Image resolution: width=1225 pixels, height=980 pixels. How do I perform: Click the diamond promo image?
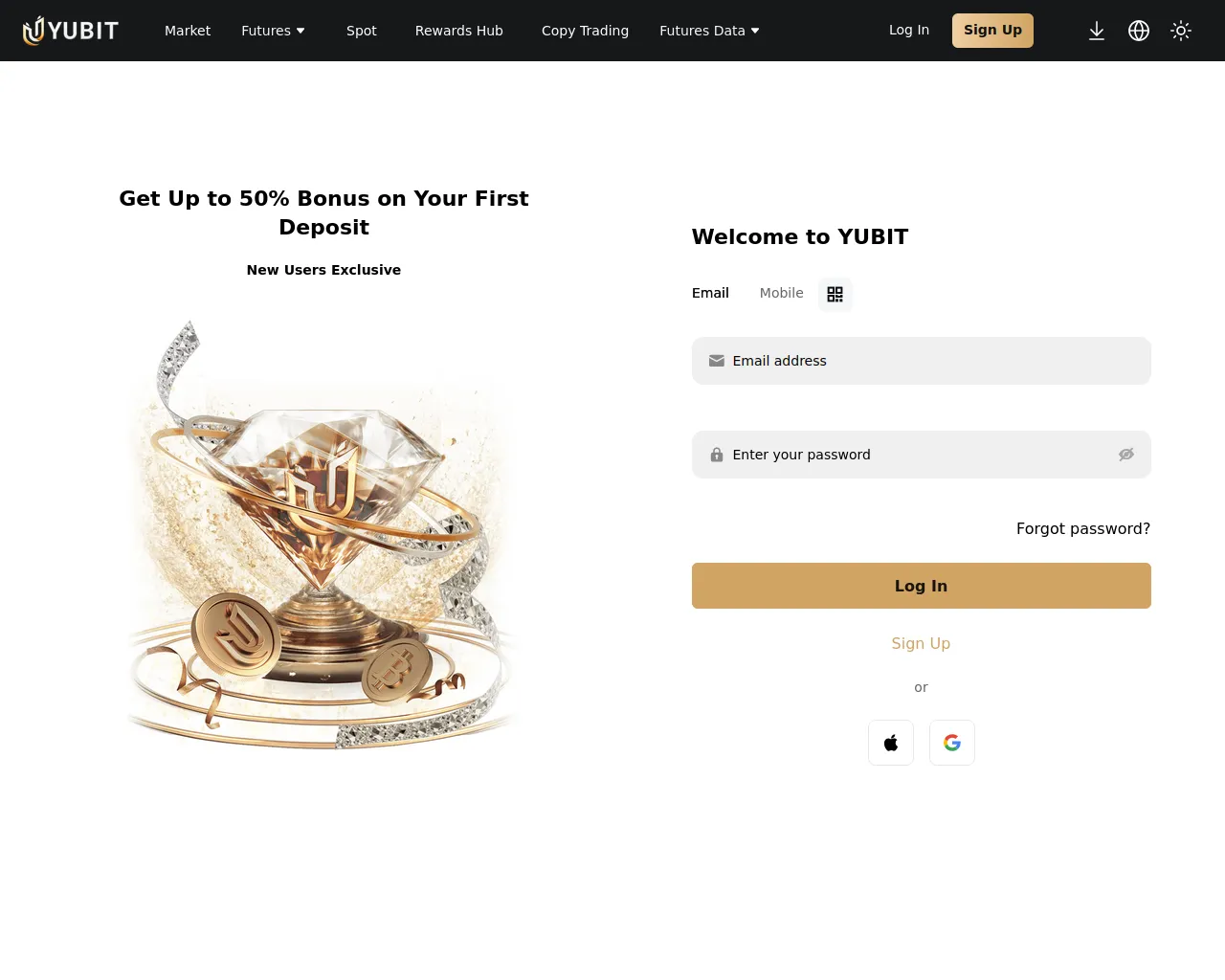point(323,536)
